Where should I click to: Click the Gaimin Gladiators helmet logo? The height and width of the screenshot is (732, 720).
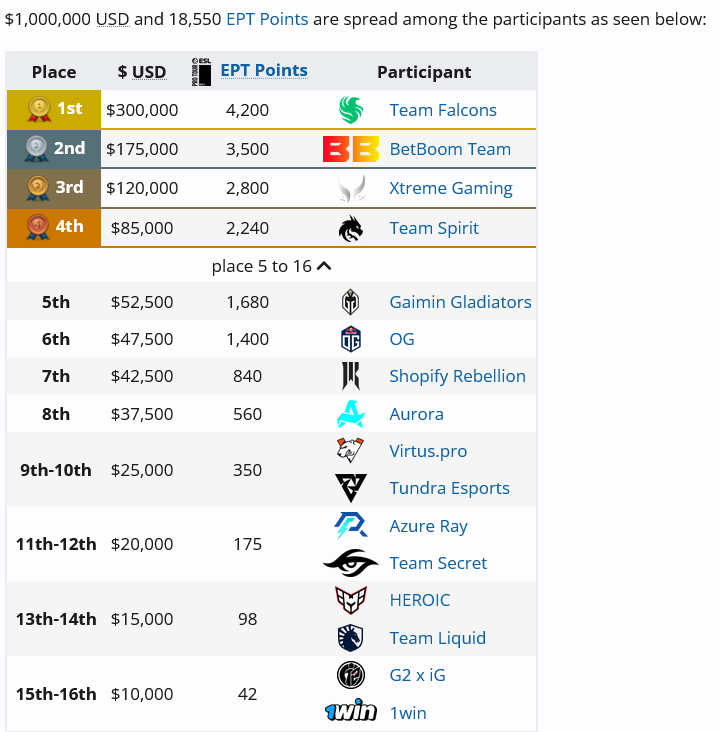[350, 302]
